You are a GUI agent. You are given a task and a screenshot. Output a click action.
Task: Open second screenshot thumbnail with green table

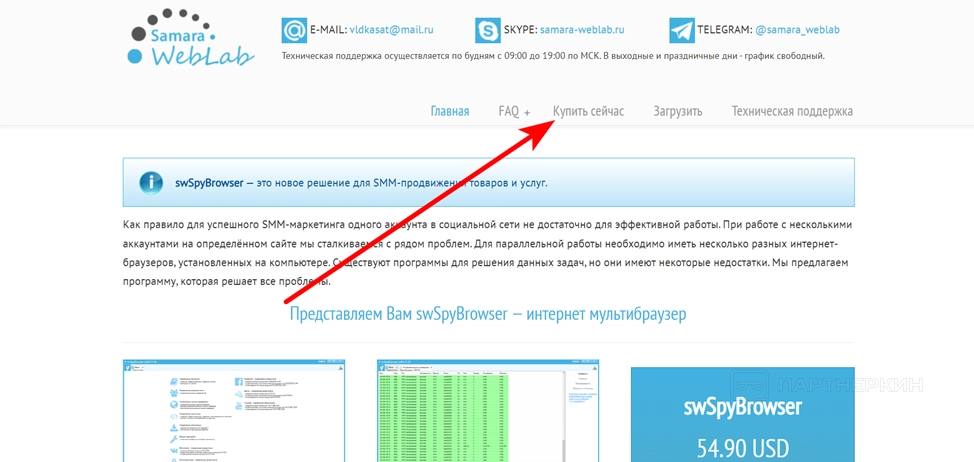pos(488,410)
